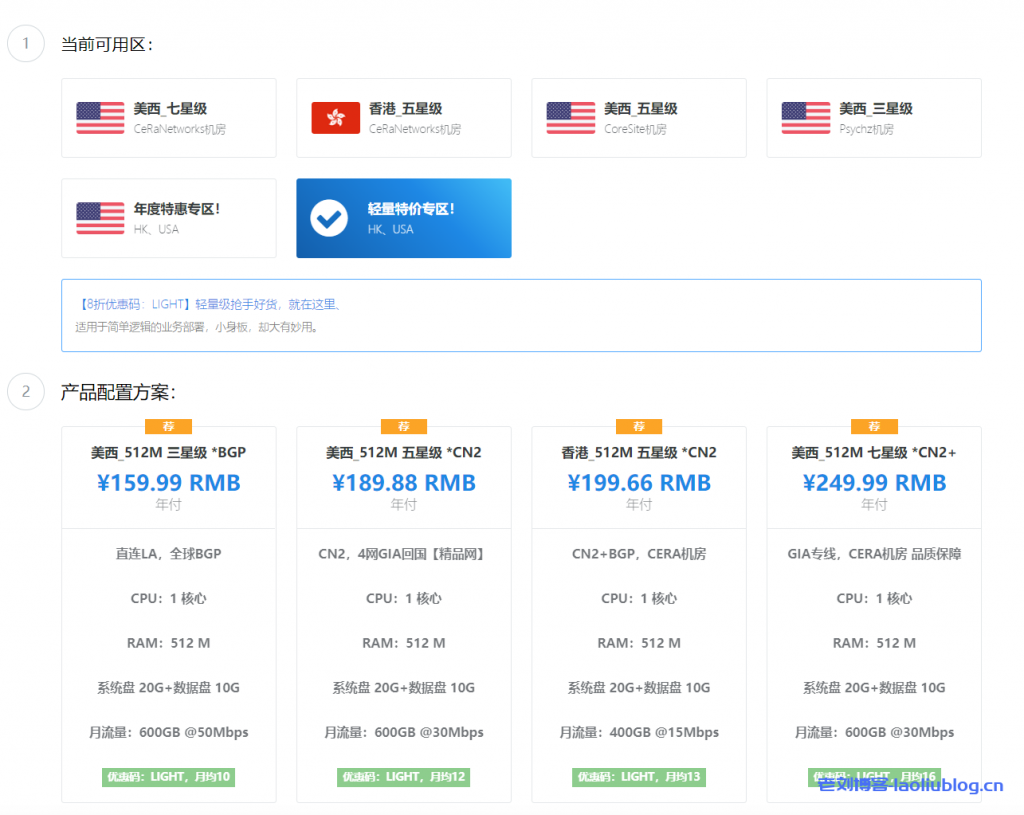Click the ¥199.66 price of the Hong Kong plan
Viewport: 1024px width, 815px height.
[x=639, y=482]
